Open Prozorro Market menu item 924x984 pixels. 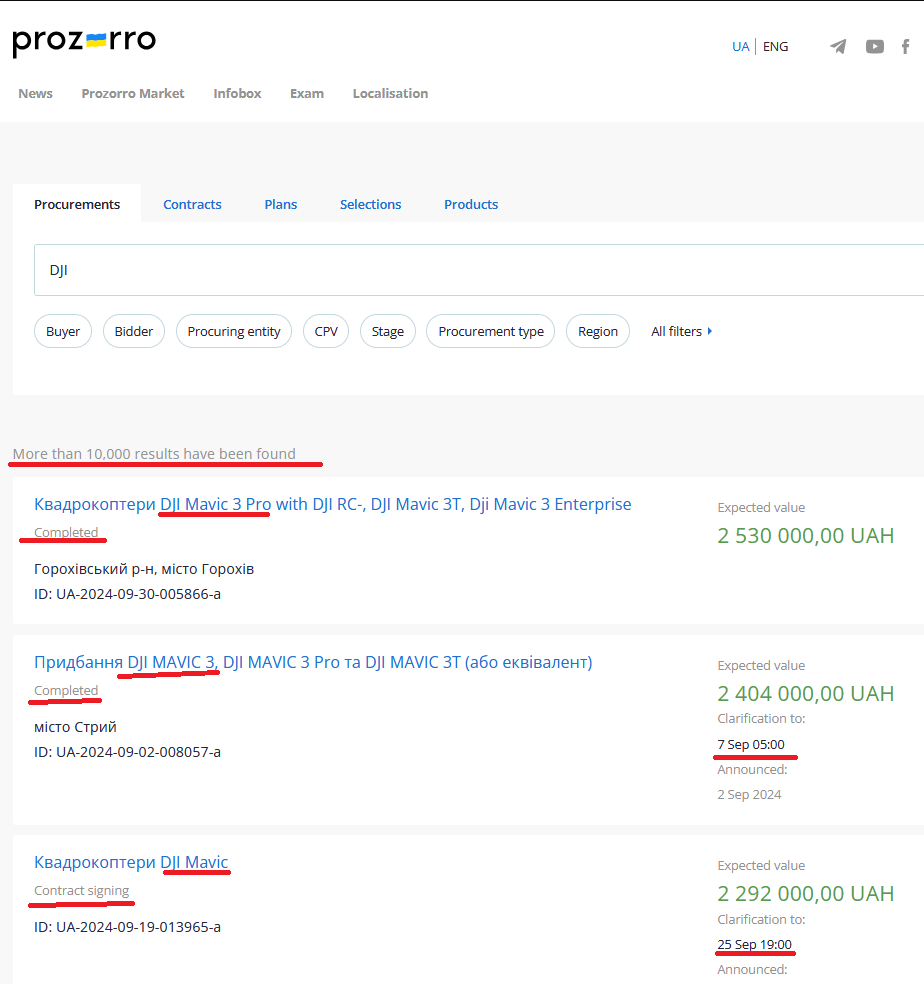(132, 94)
